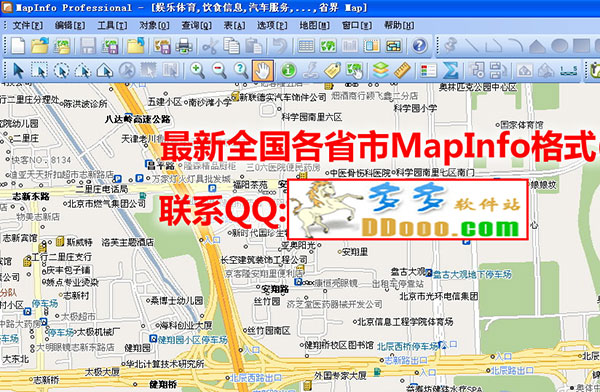Click the Close Table folder icon

(x=135, y=46)
